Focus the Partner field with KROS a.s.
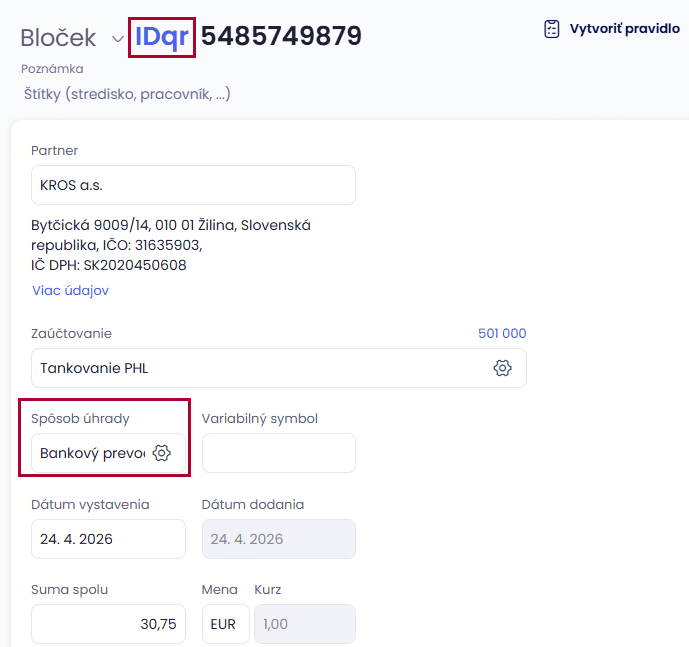Viewport: 689px width, 647px height. tap(193, 185)
